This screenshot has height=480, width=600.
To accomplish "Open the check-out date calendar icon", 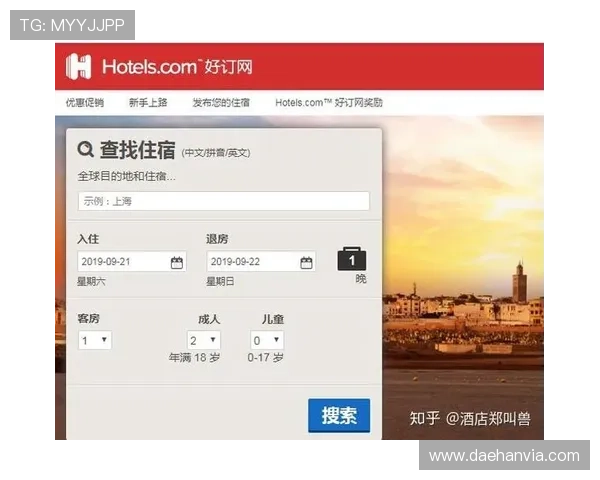I will 306,262.
